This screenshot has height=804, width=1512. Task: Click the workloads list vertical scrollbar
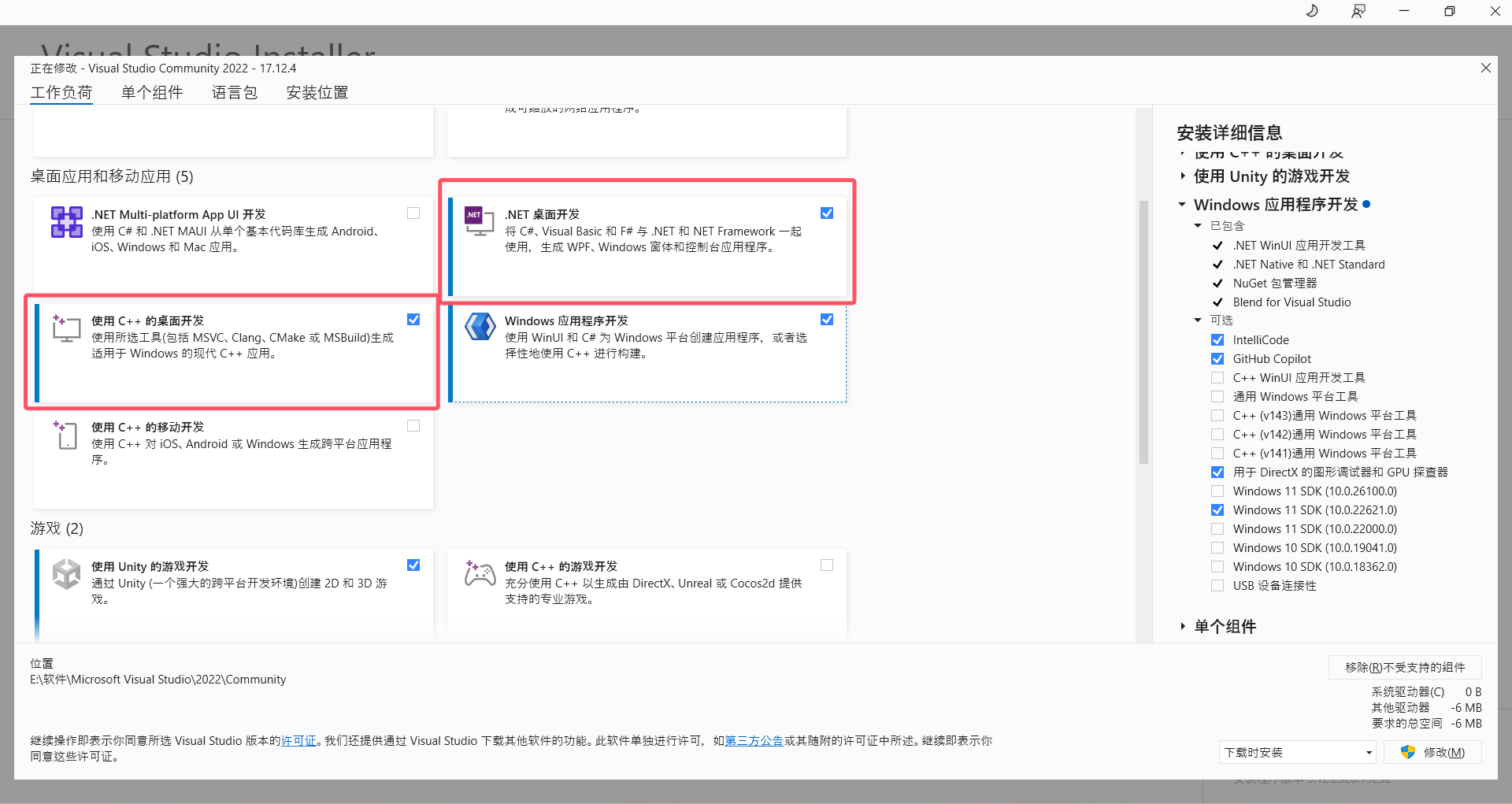pyautogui.click(x=1143, y=332)
